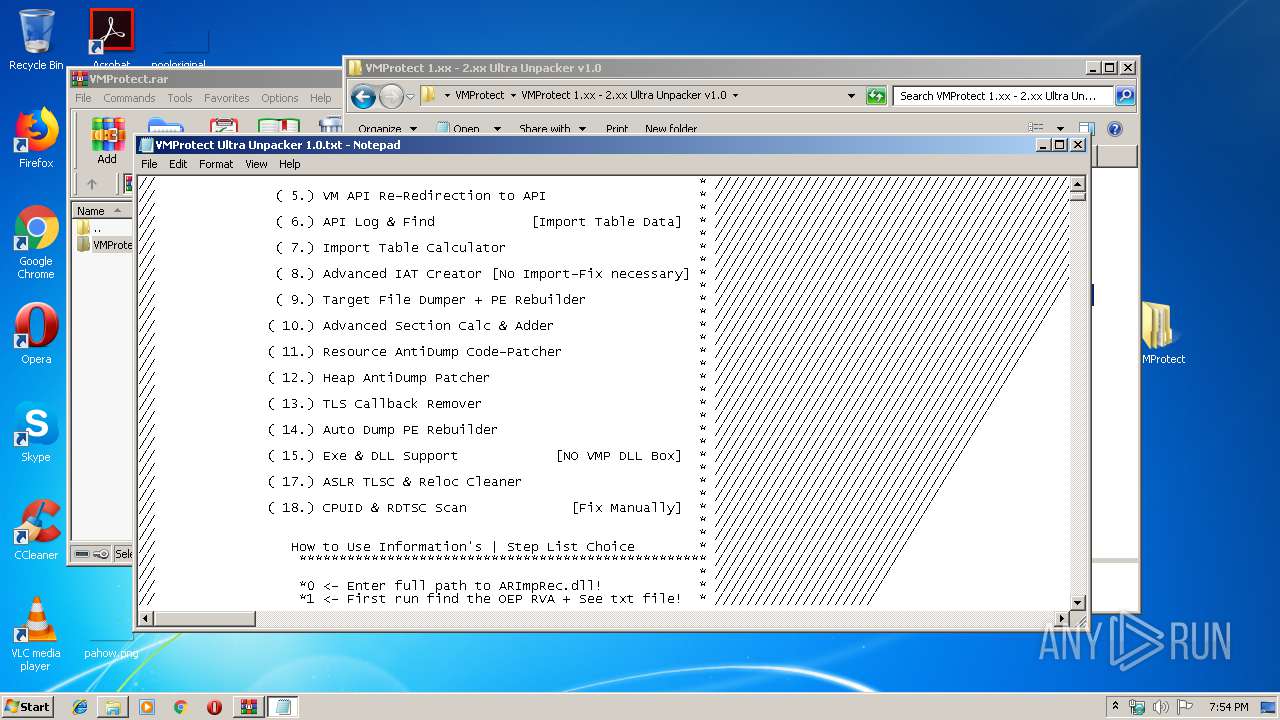The height and width of the screenshot is (720, 1280).
Task: Expand Explorer address history dropdown
Action: pyautogui.click(x=851, y=96)
